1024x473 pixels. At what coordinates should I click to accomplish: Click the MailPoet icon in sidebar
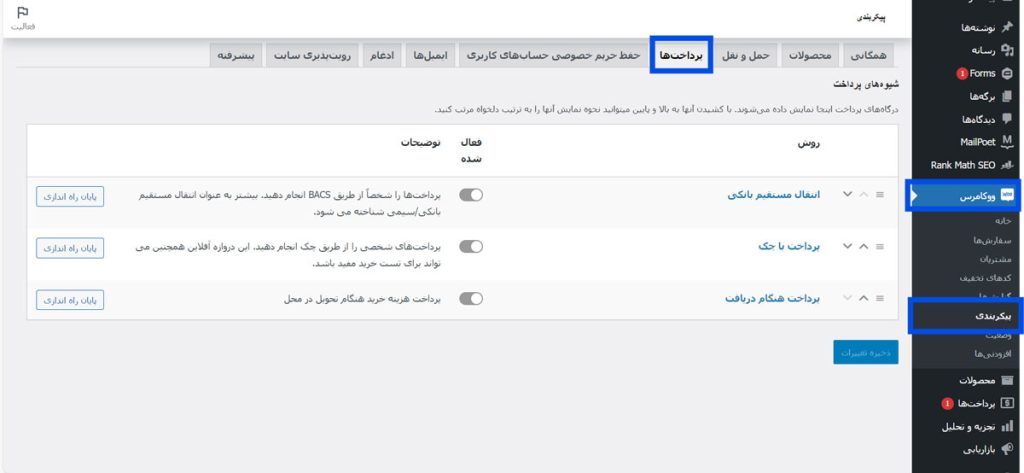[1006, 142]
